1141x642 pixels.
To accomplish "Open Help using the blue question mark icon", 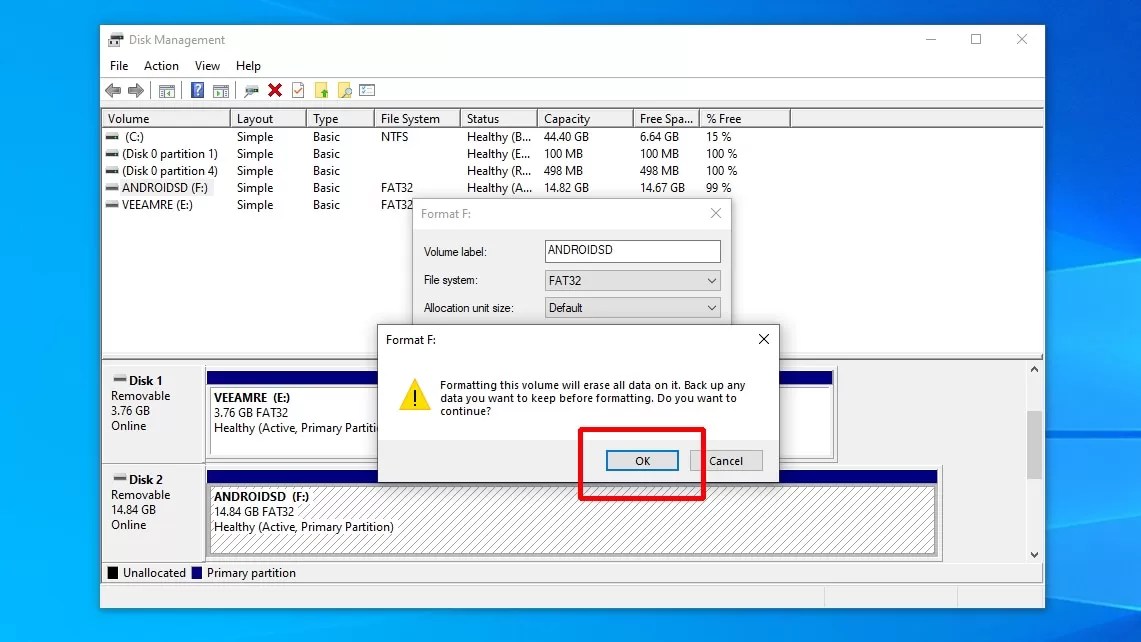I will 196,90.
